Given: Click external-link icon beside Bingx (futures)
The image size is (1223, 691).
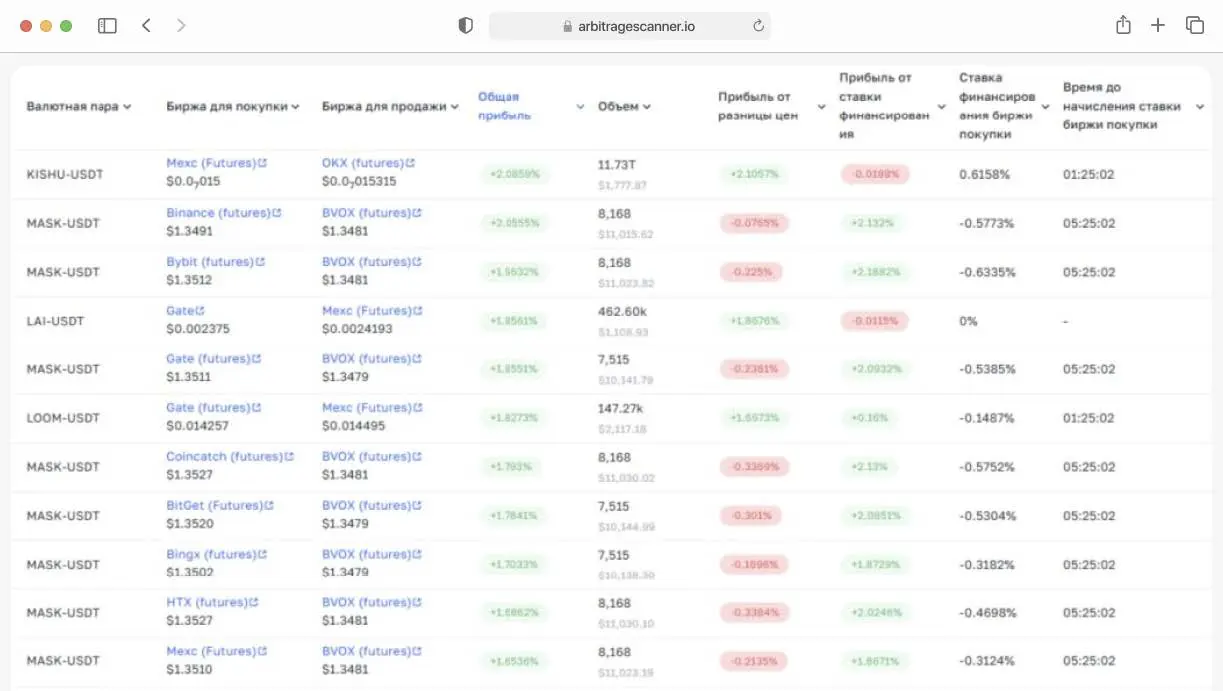Looking at the screenshot, I should (263, 555).
